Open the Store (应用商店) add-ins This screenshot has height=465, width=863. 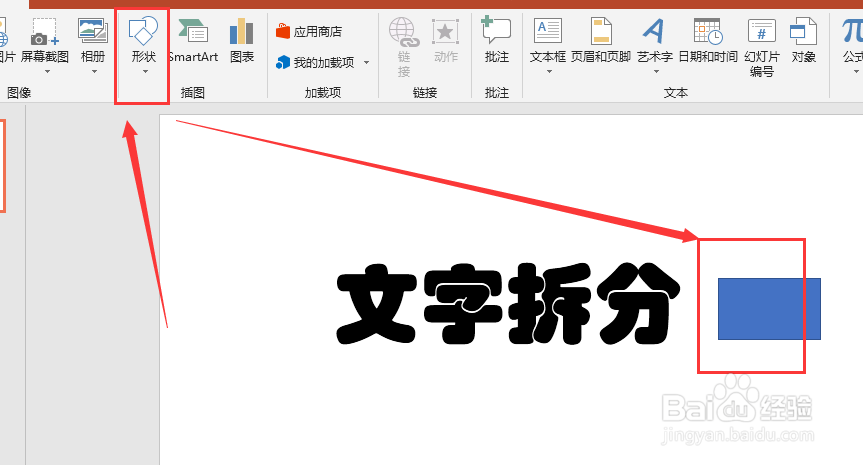309,31
